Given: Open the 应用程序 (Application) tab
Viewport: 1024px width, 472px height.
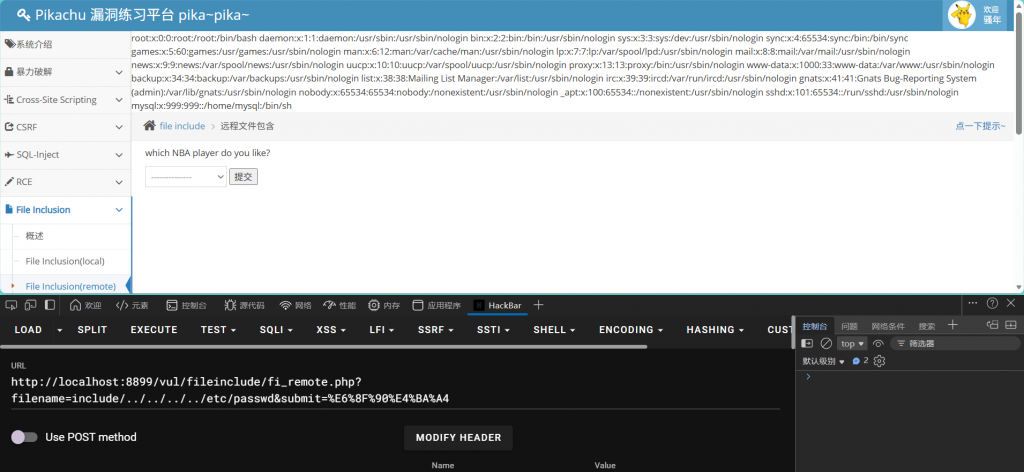Looking at the screenshot, I should pos(437,305).
